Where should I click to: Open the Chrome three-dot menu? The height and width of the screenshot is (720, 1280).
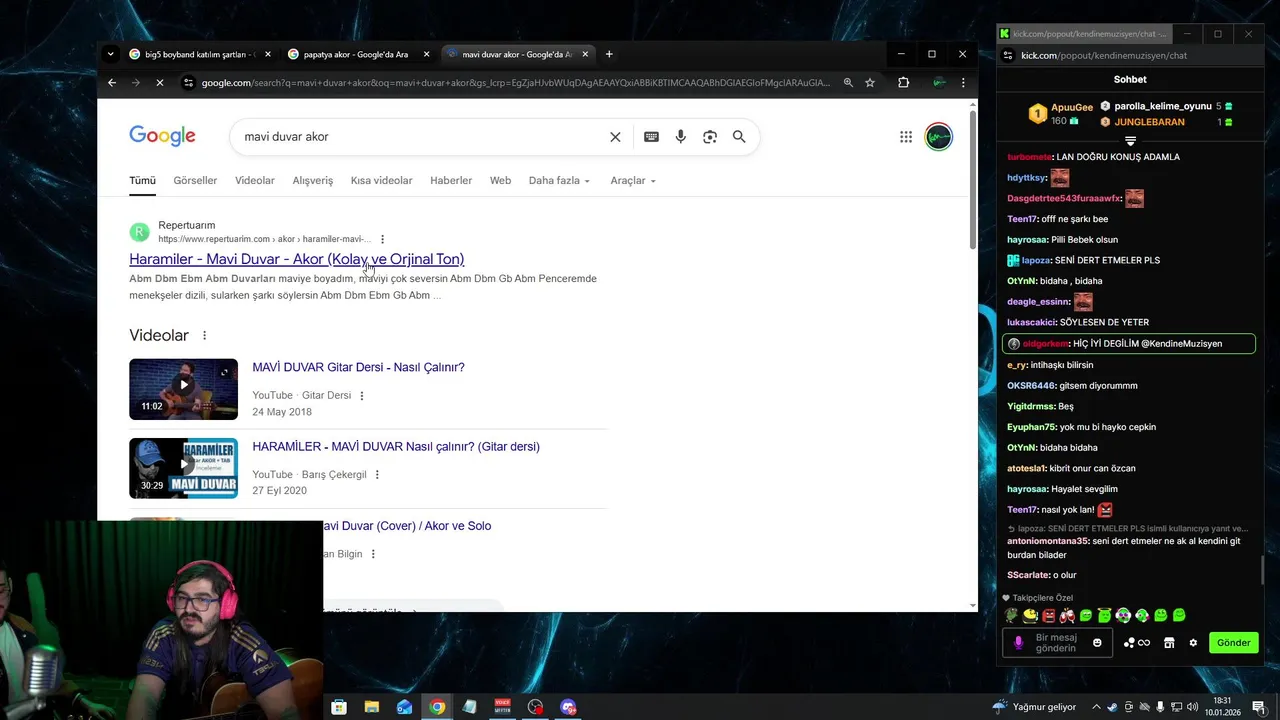pos(963,83)
